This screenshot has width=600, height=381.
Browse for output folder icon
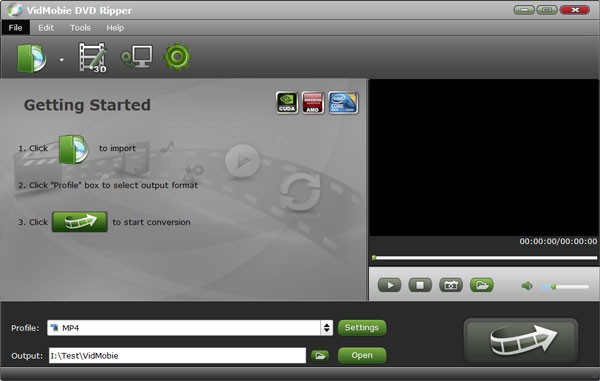(x=320, y=356)
